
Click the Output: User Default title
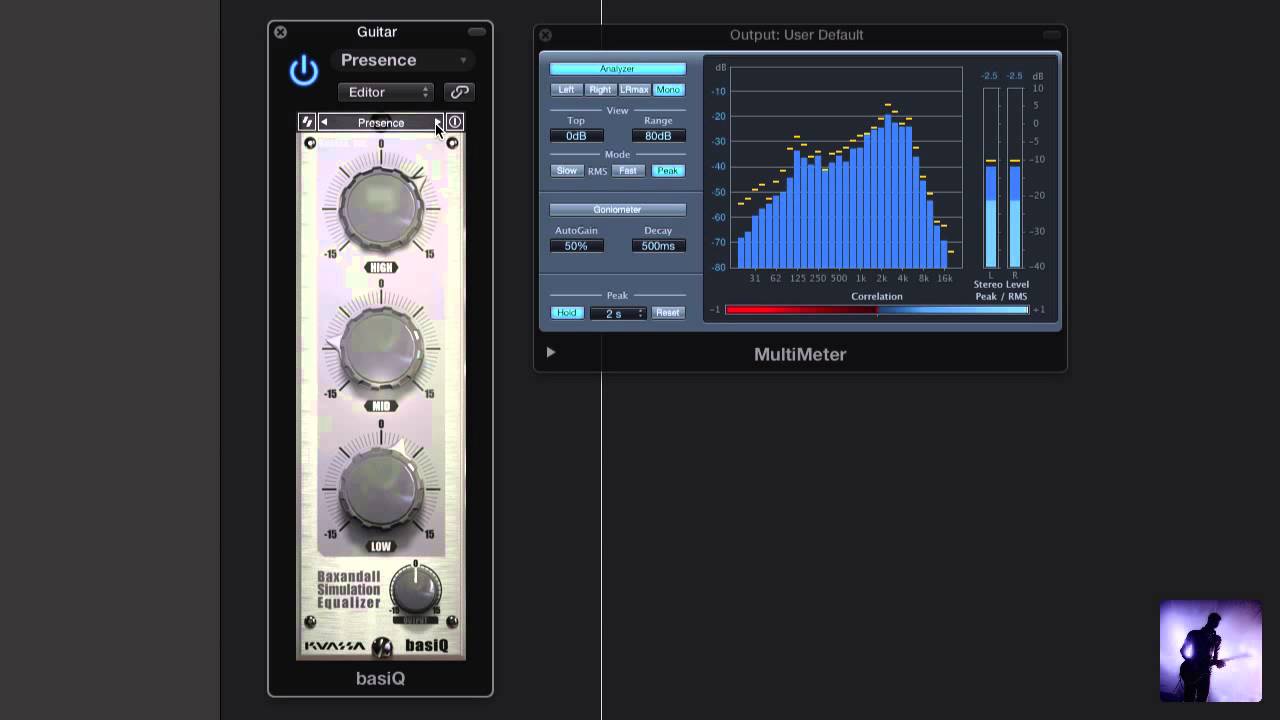pyautogui.click(x=797, y=35)
